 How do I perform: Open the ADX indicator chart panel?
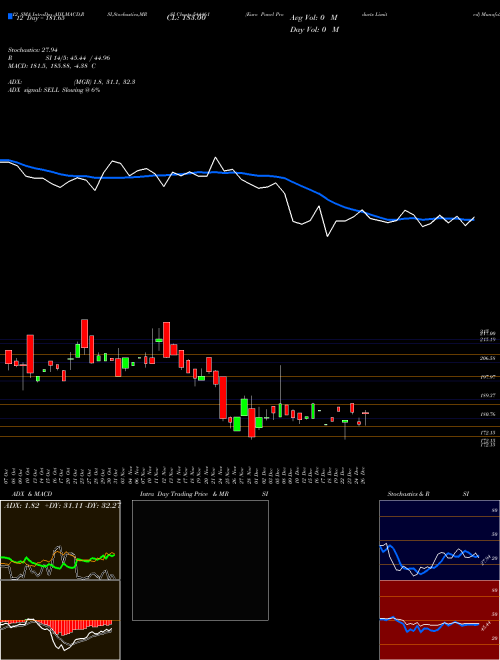coord(60,540)
